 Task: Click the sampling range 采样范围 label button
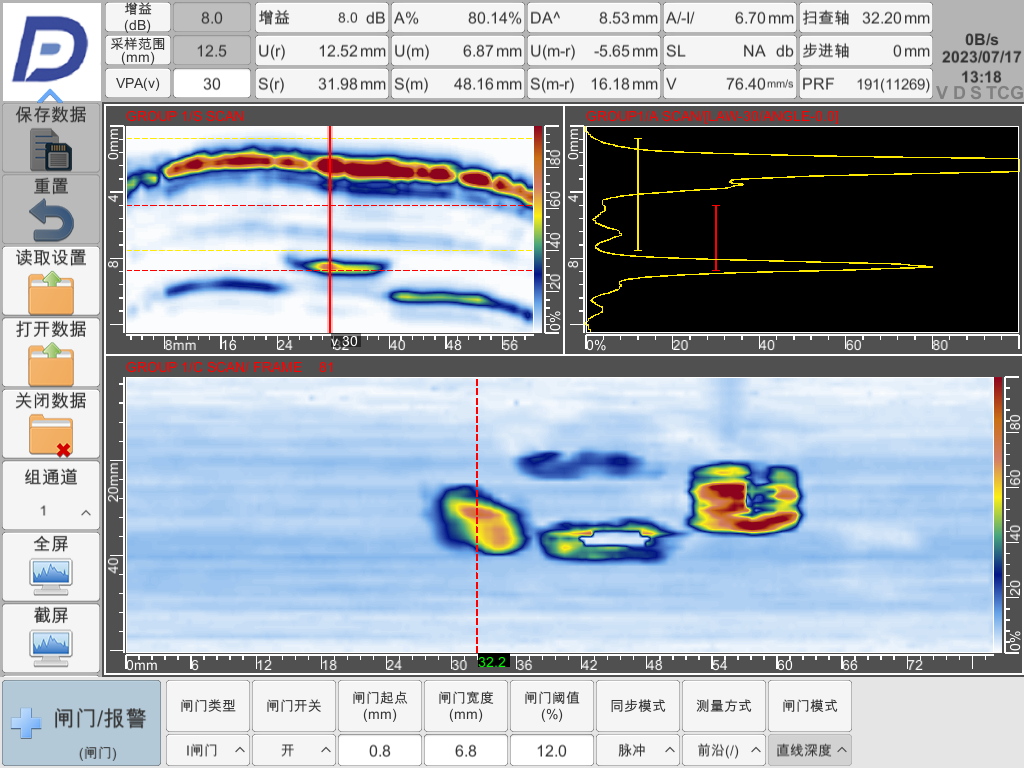(x=138, y=50)
